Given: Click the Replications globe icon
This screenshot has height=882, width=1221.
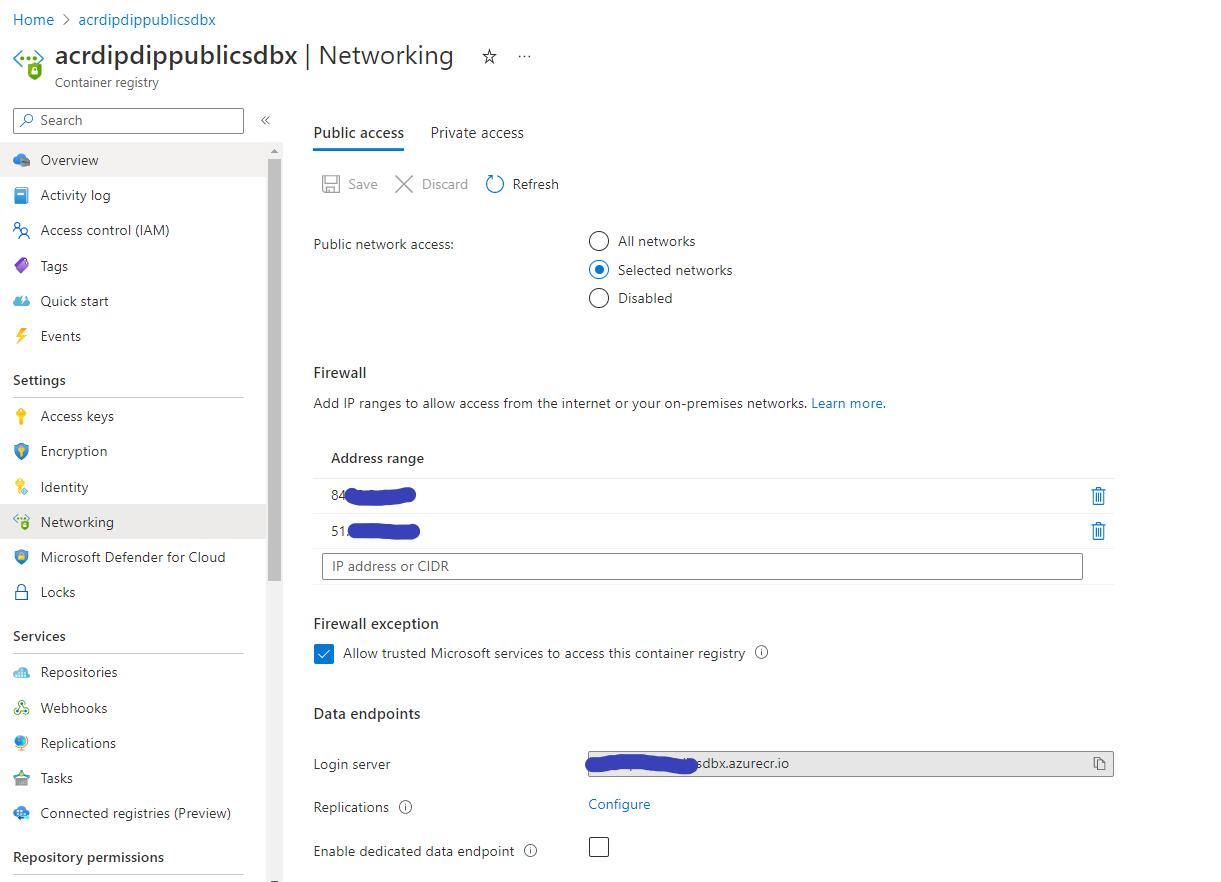Looking at the screenshot, I should [x=21, y=743].
